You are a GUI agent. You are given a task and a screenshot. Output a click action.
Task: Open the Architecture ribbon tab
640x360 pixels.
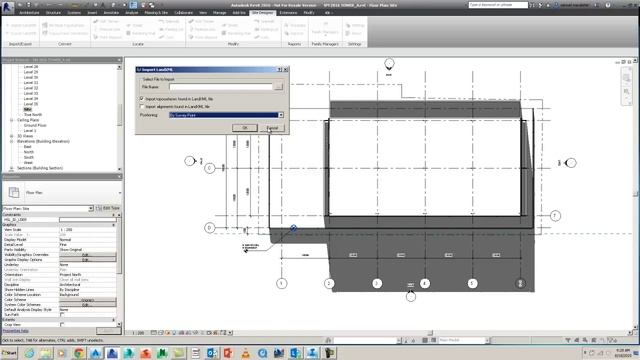(29, 13)
